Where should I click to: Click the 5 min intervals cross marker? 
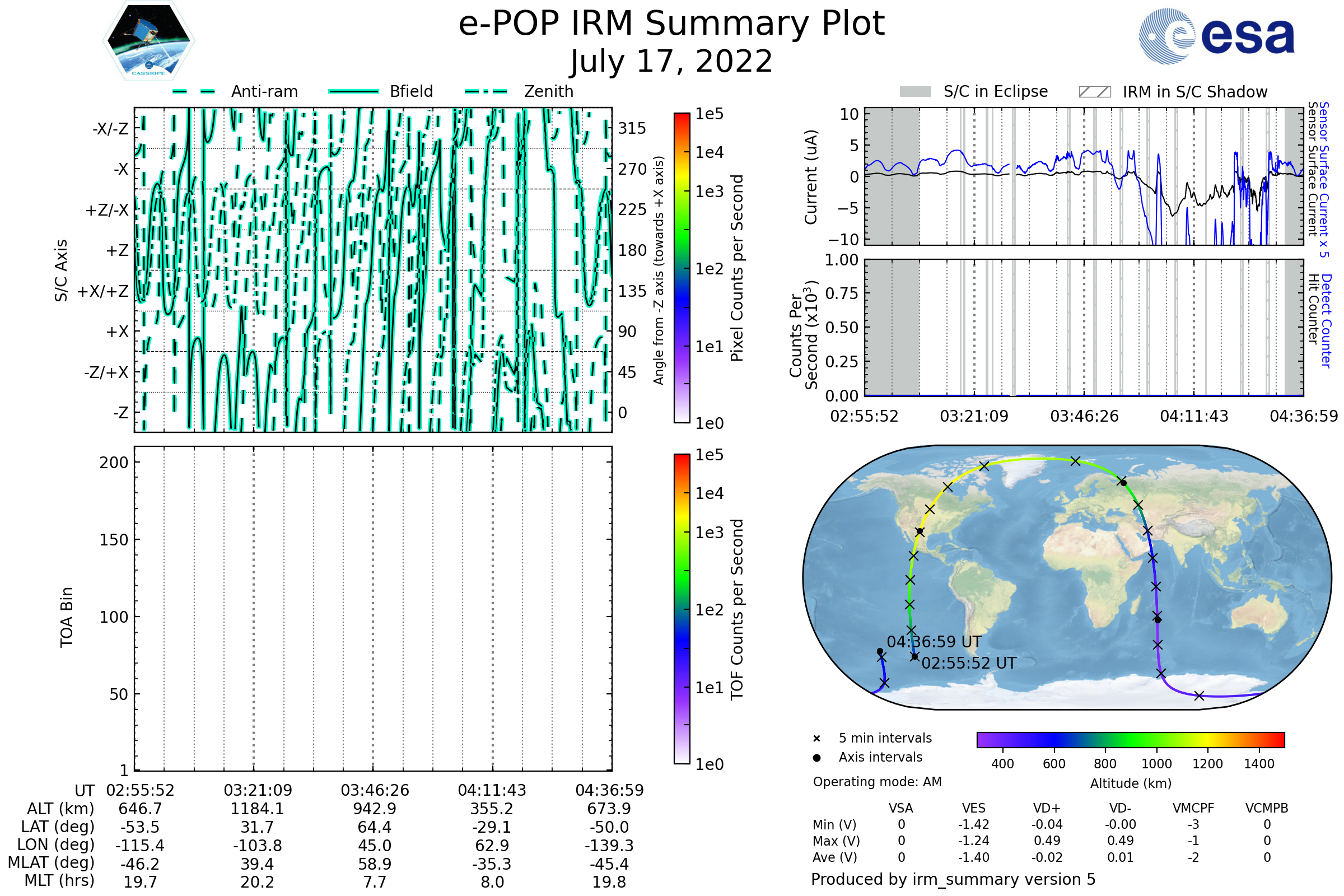point(816,739)
